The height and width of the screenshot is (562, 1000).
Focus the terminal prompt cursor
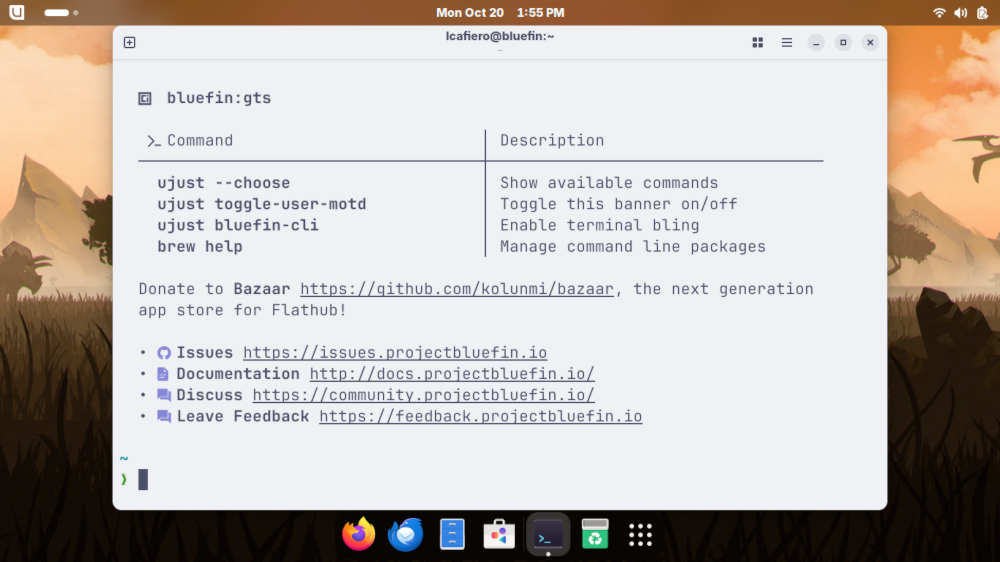[x=143, y=479]
